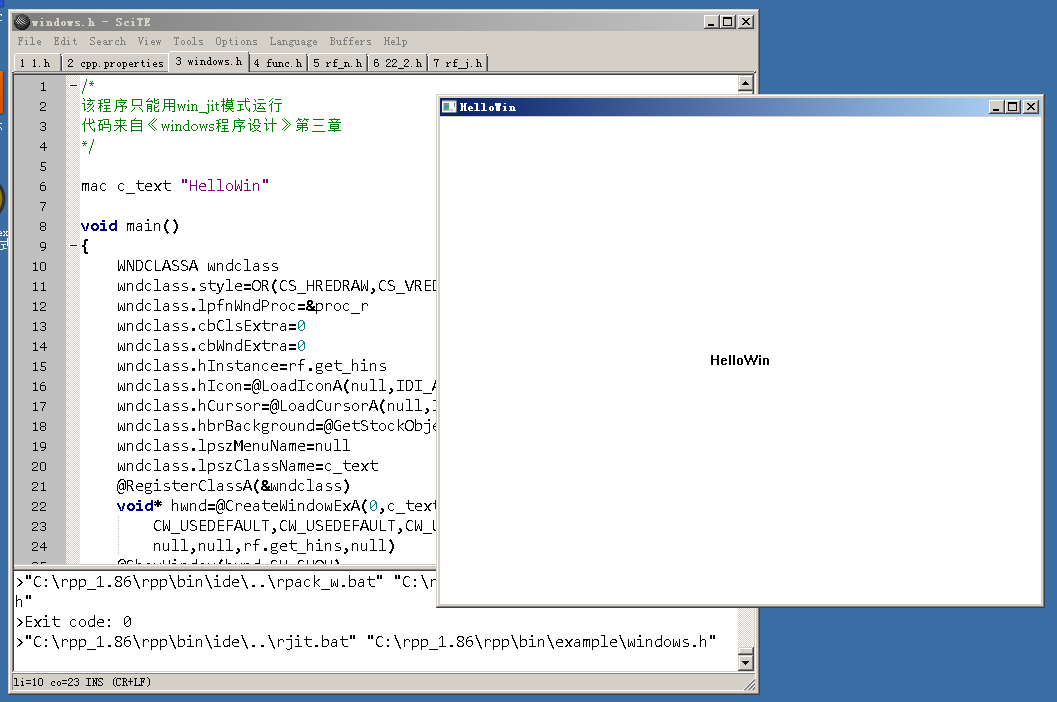
Task: Click 'wndclass.hInstance=rf.get_hins' line
Action: point(251,366)
